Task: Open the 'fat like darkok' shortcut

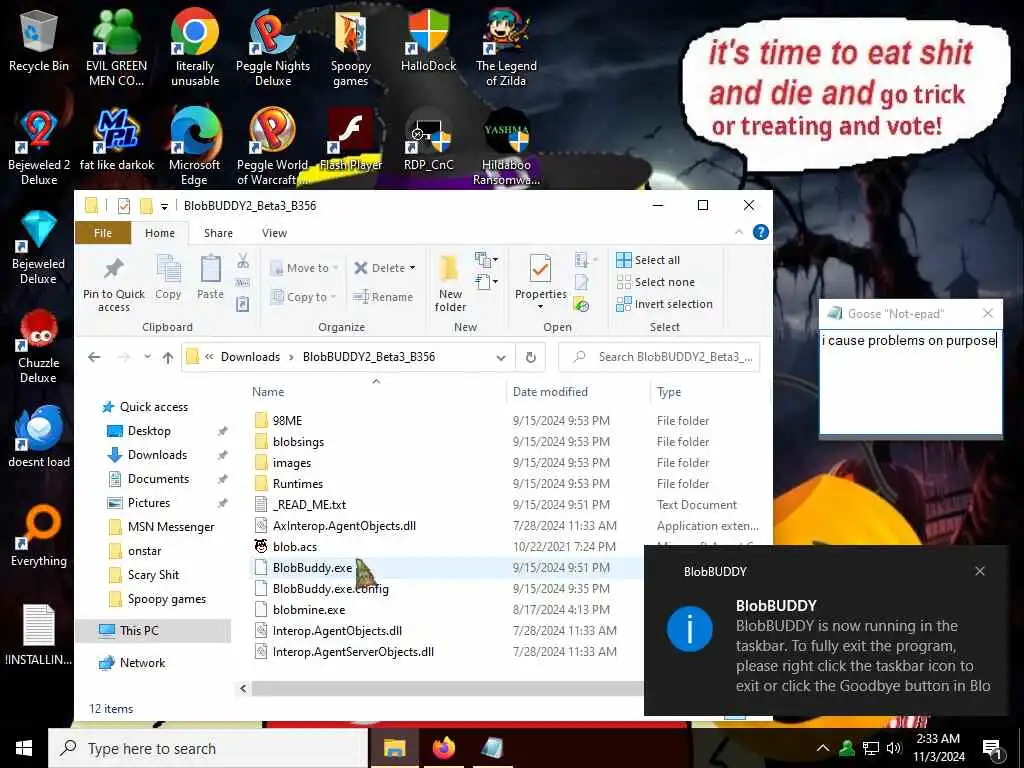Action: tap(117, 140)
